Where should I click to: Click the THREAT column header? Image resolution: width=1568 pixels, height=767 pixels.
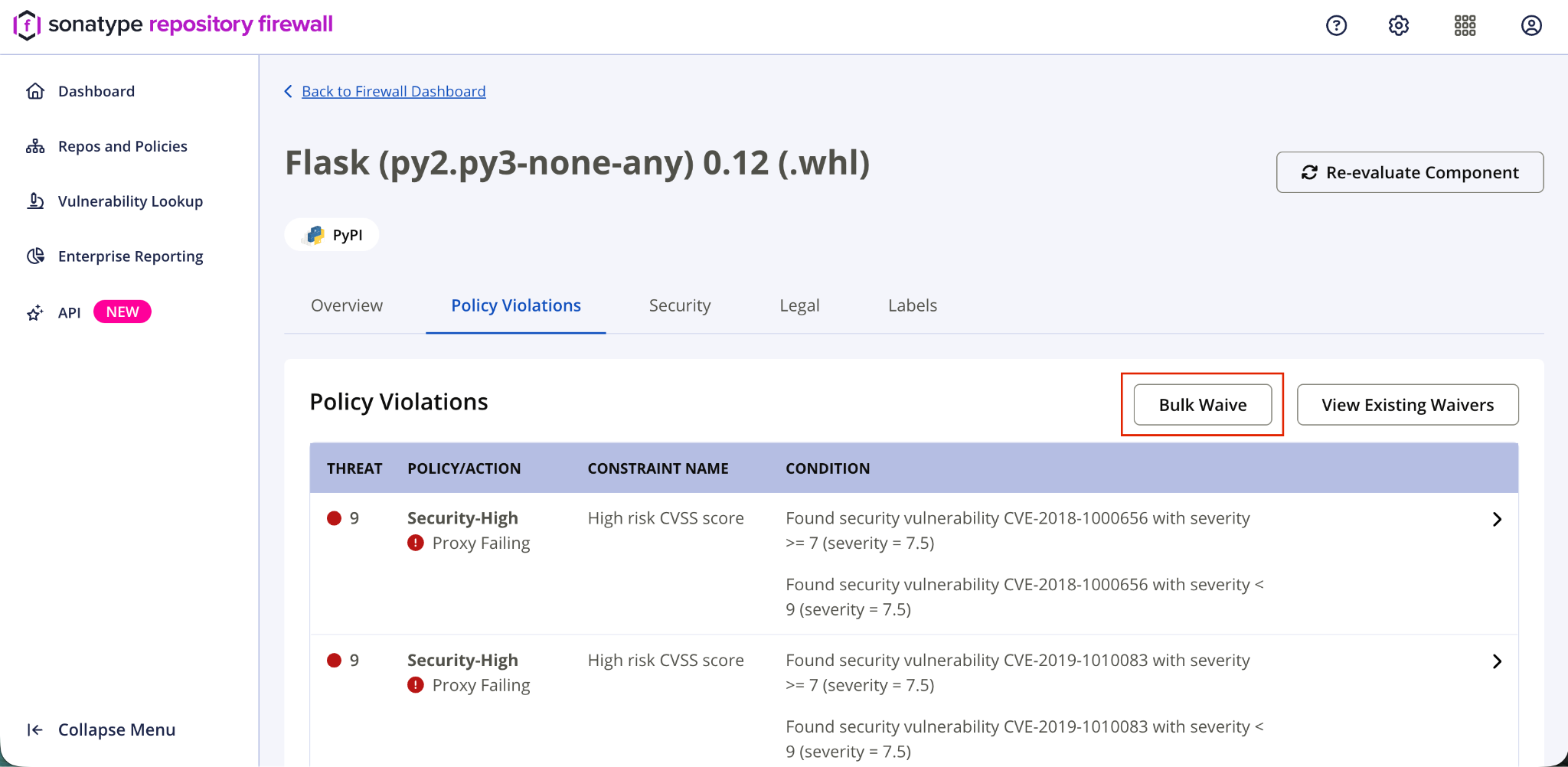(x=354, y=468)
